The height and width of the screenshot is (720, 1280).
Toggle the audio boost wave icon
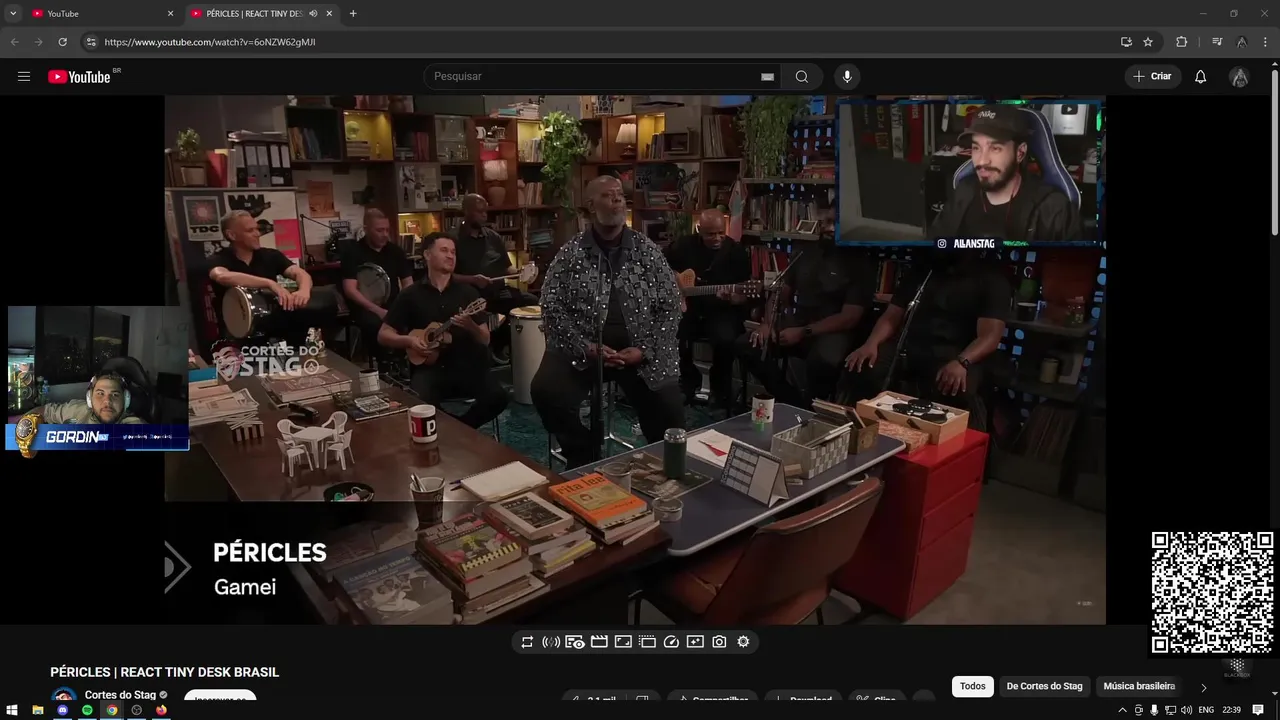point(551,642)
